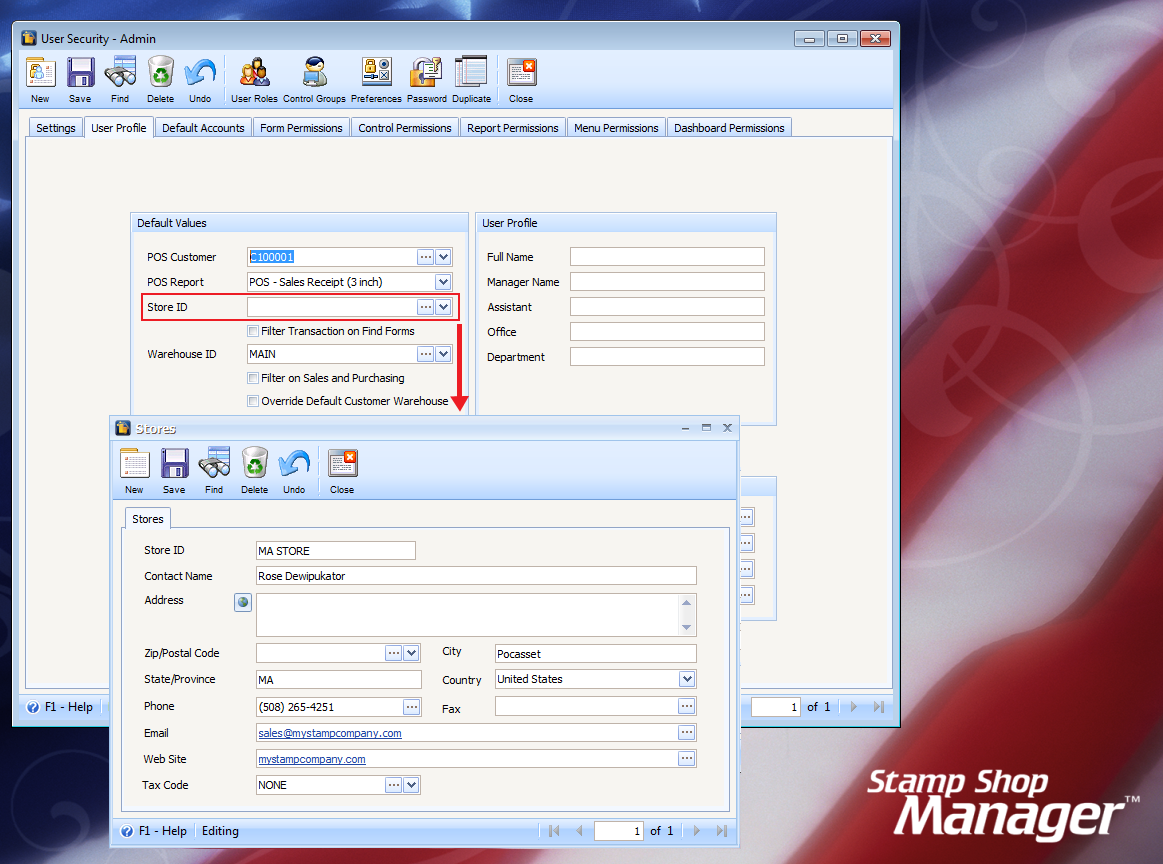
Task: Click the Manager Name field
Action: pos(667,282)
